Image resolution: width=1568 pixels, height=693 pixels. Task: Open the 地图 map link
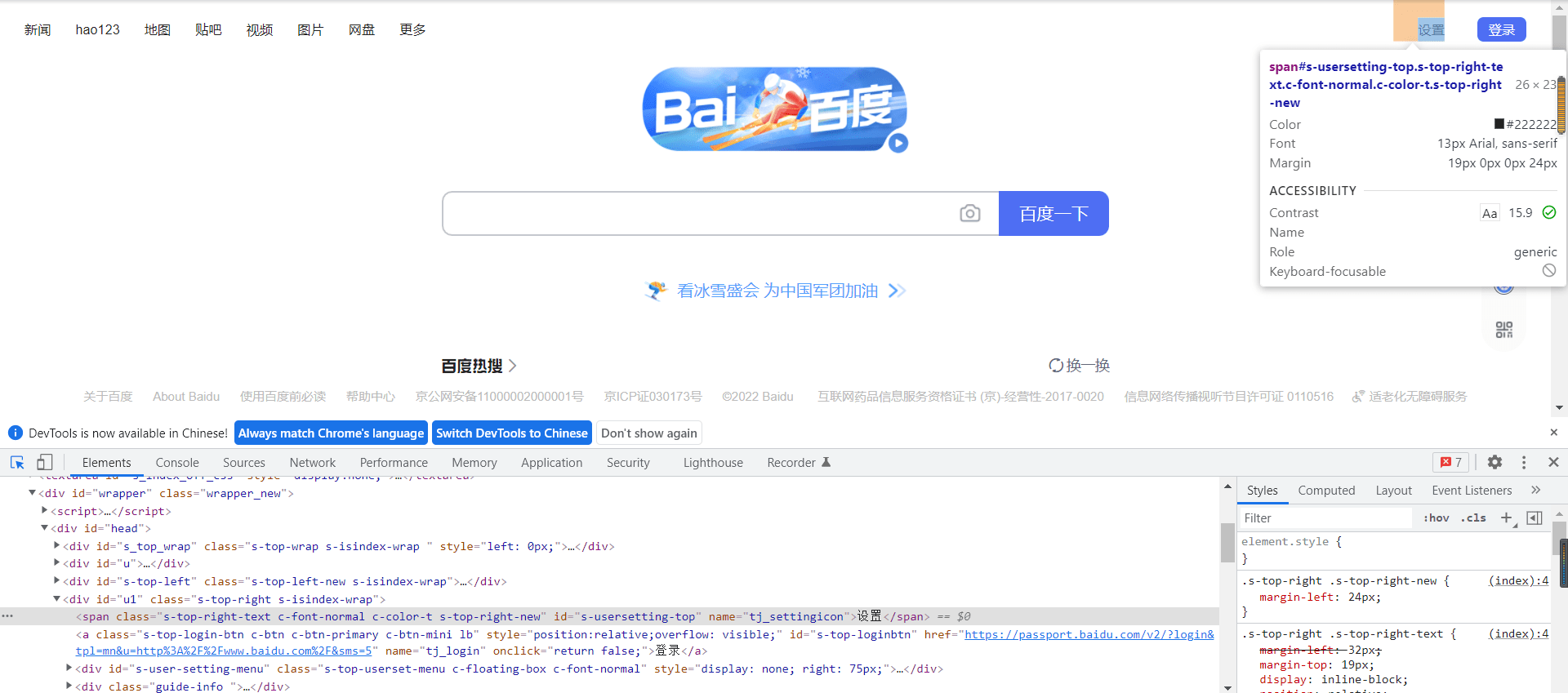(158, 29)
